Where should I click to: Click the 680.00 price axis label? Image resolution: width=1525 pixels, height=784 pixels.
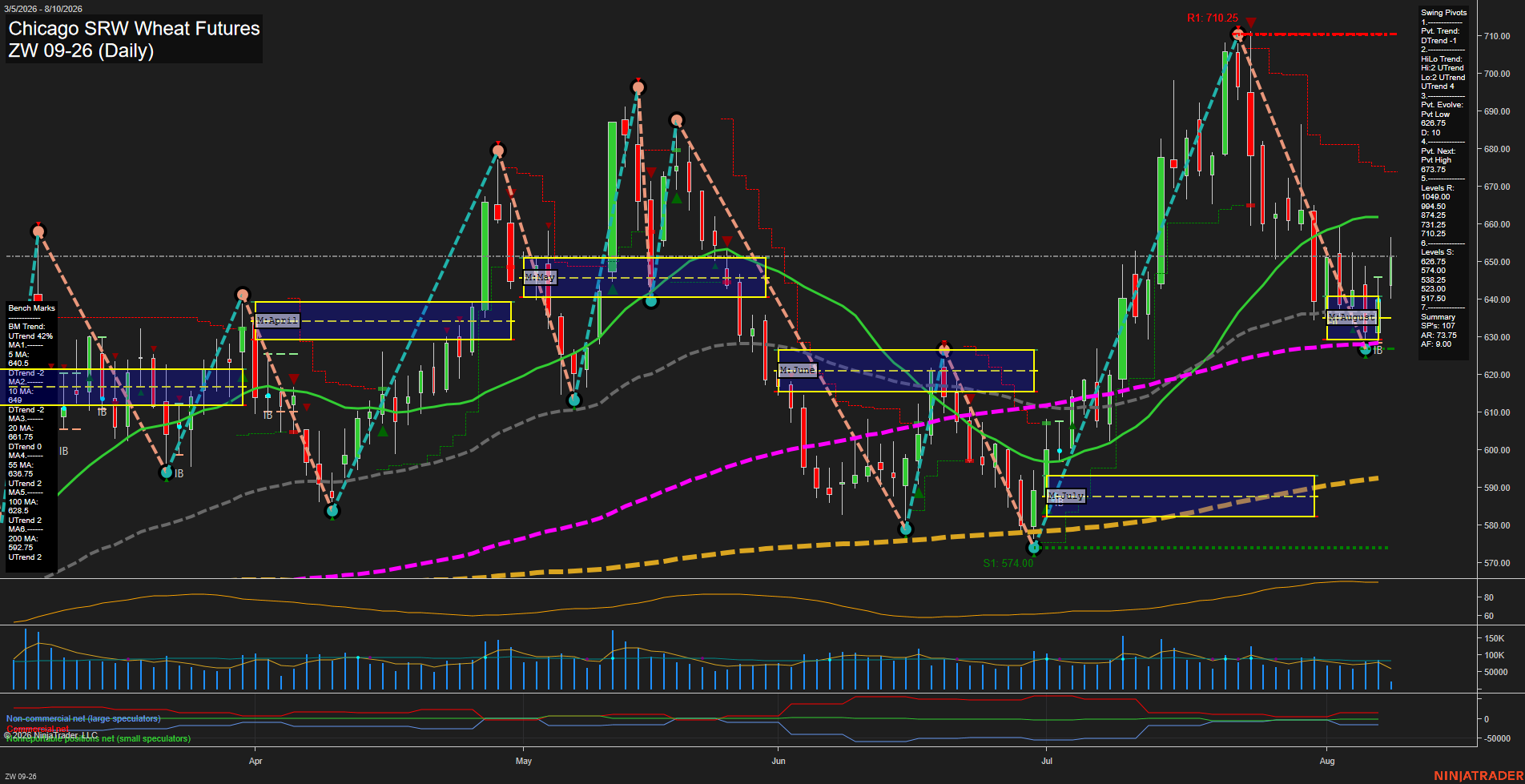point(1497,149)
